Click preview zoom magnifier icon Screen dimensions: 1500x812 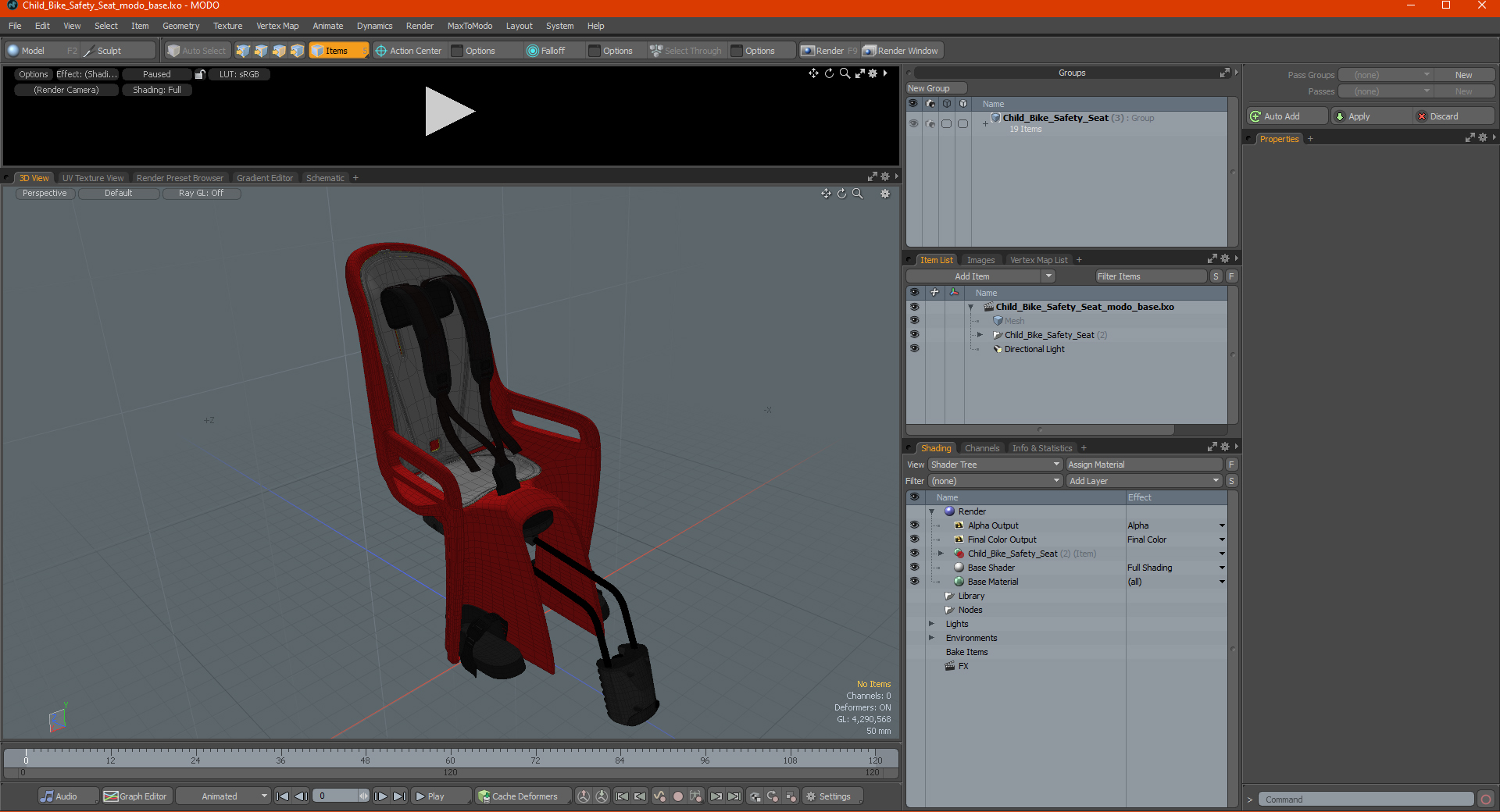845,73
